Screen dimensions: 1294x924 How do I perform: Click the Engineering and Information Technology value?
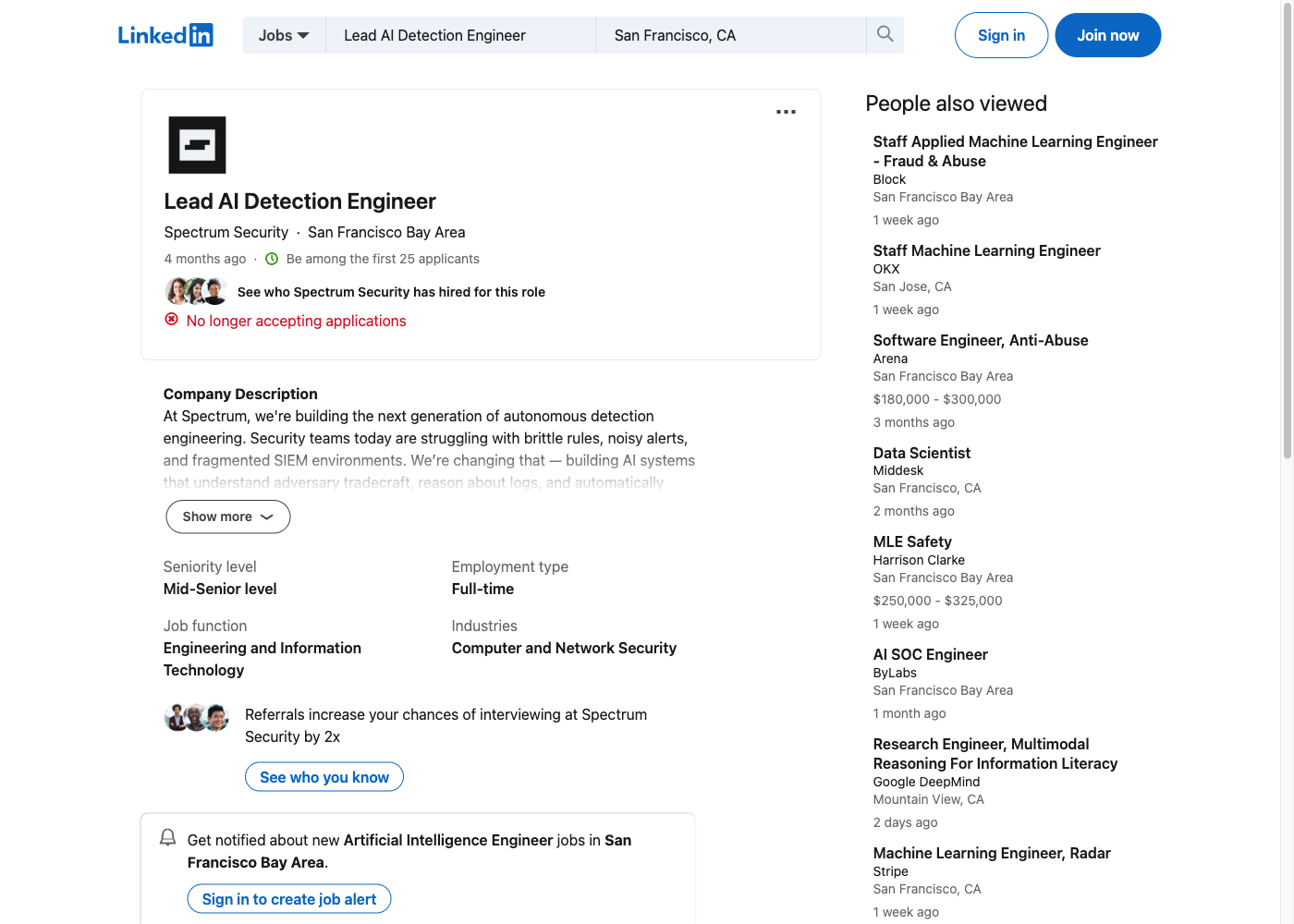tap(262, 659)
